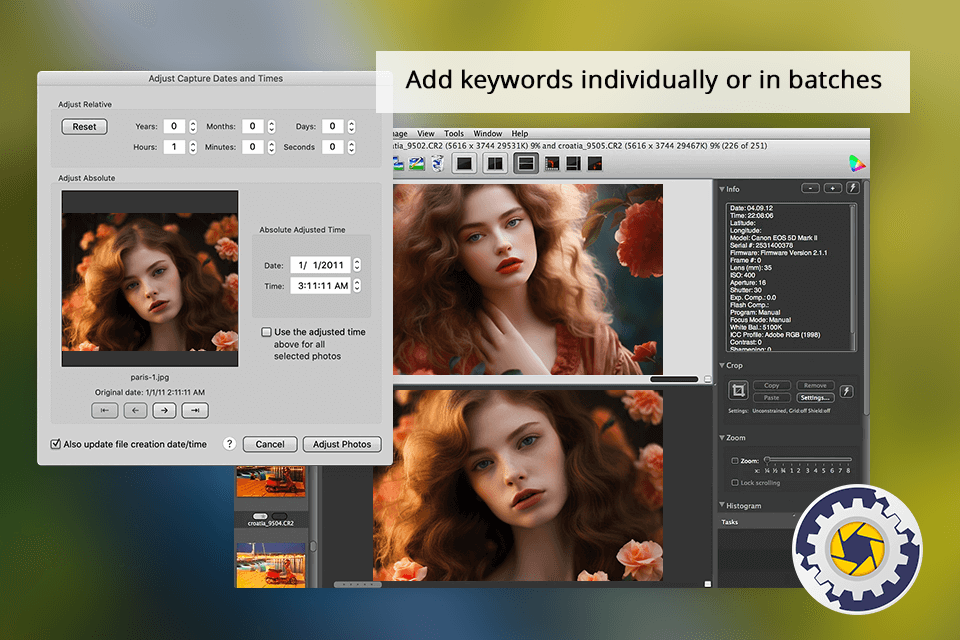Click the trash bin toolbar icon
960x640 pixels.
point(437,164)
